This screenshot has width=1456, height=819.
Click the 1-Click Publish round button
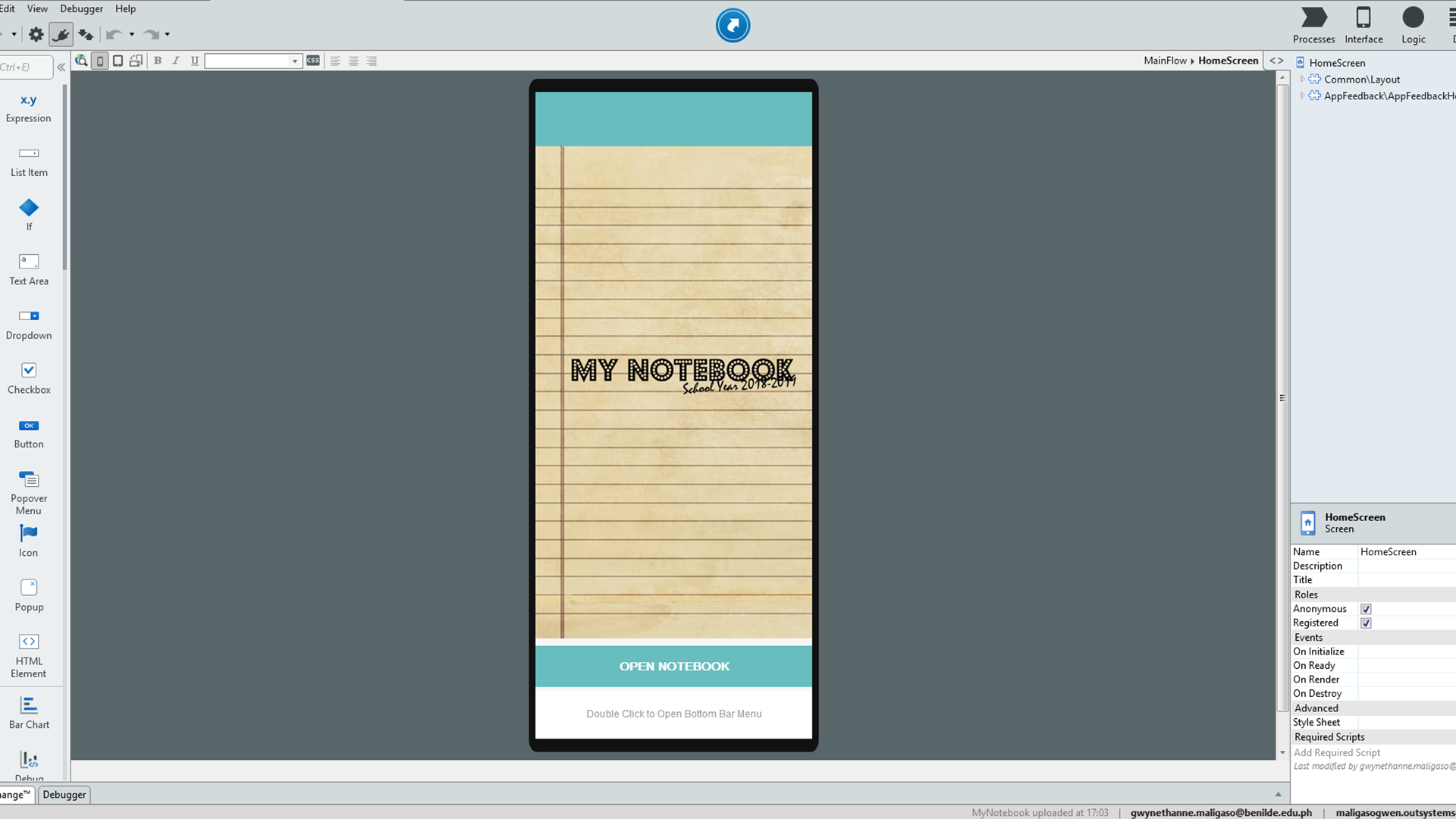[733, 25]
